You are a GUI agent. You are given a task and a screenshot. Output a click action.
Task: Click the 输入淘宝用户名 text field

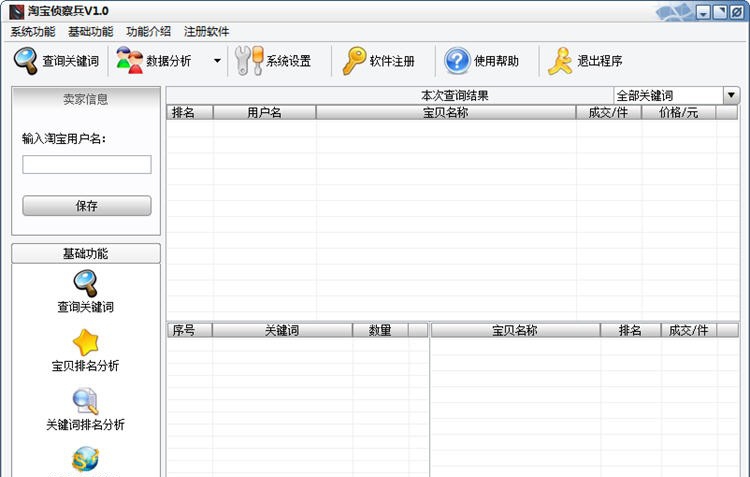[87, 164]
